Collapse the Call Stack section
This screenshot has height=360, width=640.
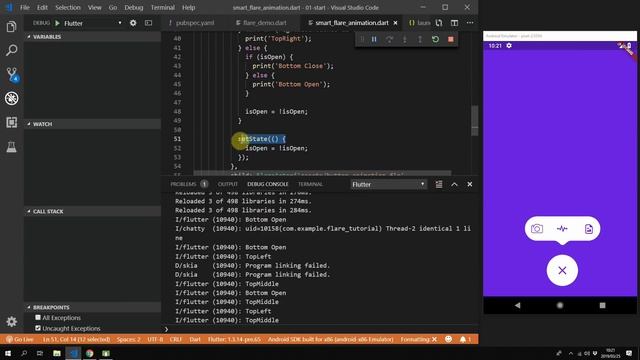click(92, 211)
